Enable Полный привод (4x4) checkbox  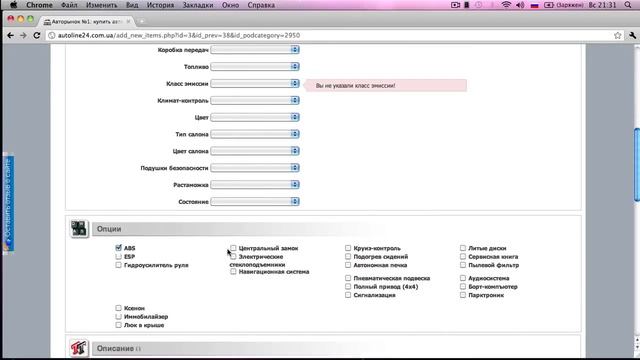(x=348, y=287)
